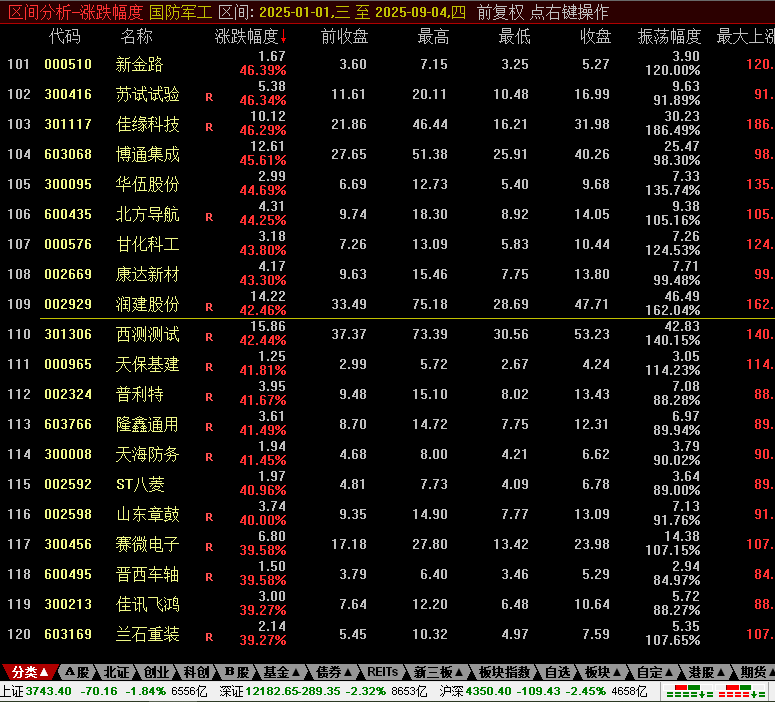This screenshot has width=775, height=702.
Task: Click the R marker of 北方导航
Action: pos(209,217)
